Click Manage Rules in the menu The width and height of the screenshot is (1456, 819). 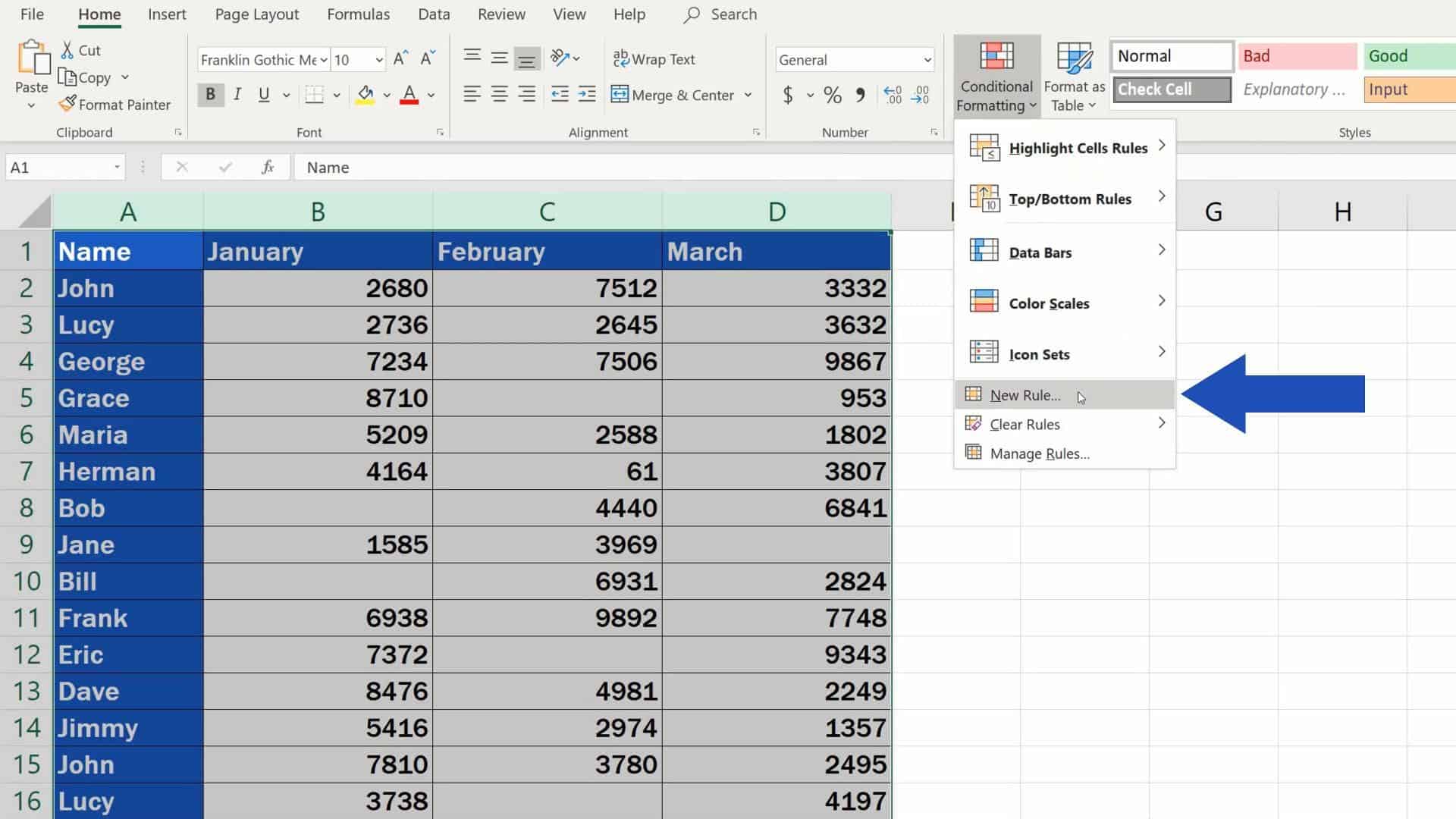tap(1040, 453)
